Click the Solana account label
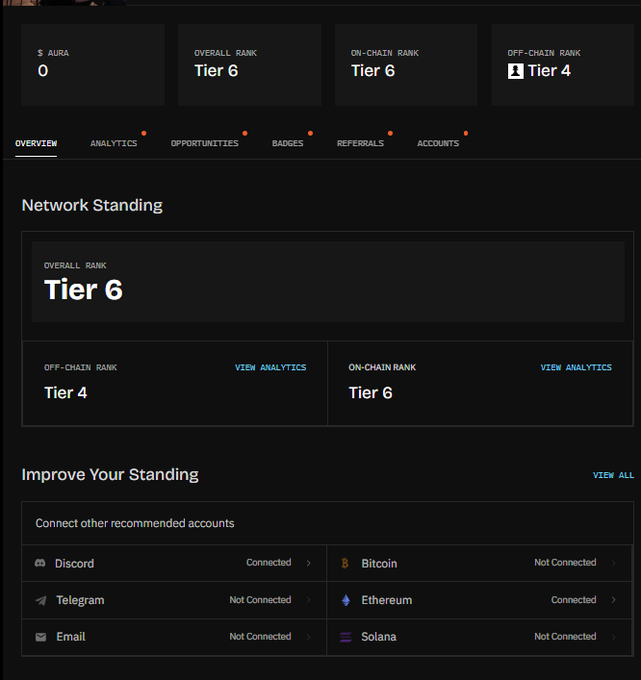 [x=379, y=637]
